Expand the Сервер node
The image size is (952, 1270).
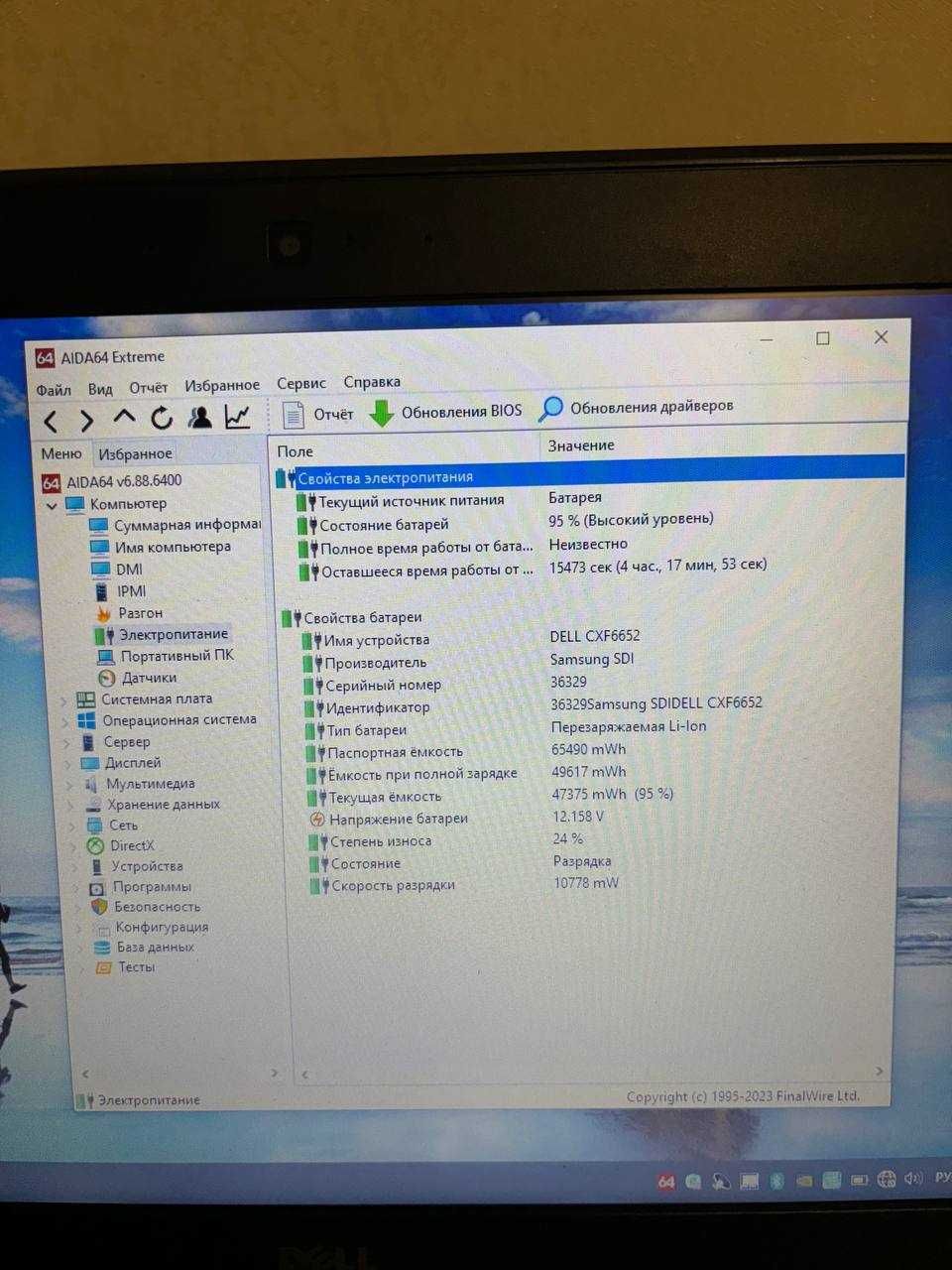(x=67, y=742)
